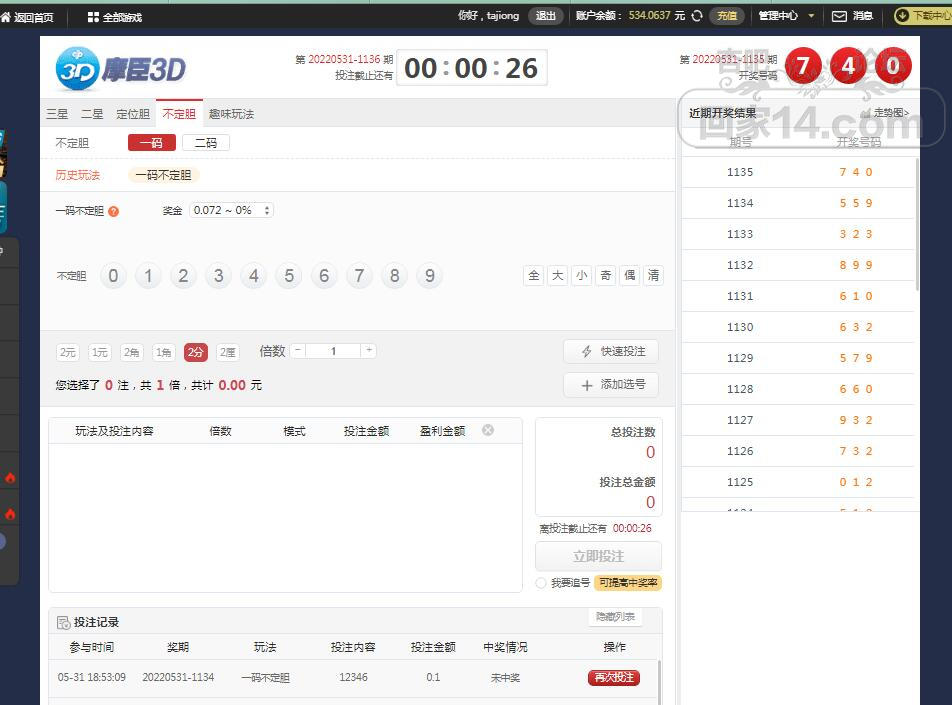Image resolution: width=952 pixels, height=705 pixels.
Task: Click the help question mark beside 一码不定胆
Action: [114, 211]
